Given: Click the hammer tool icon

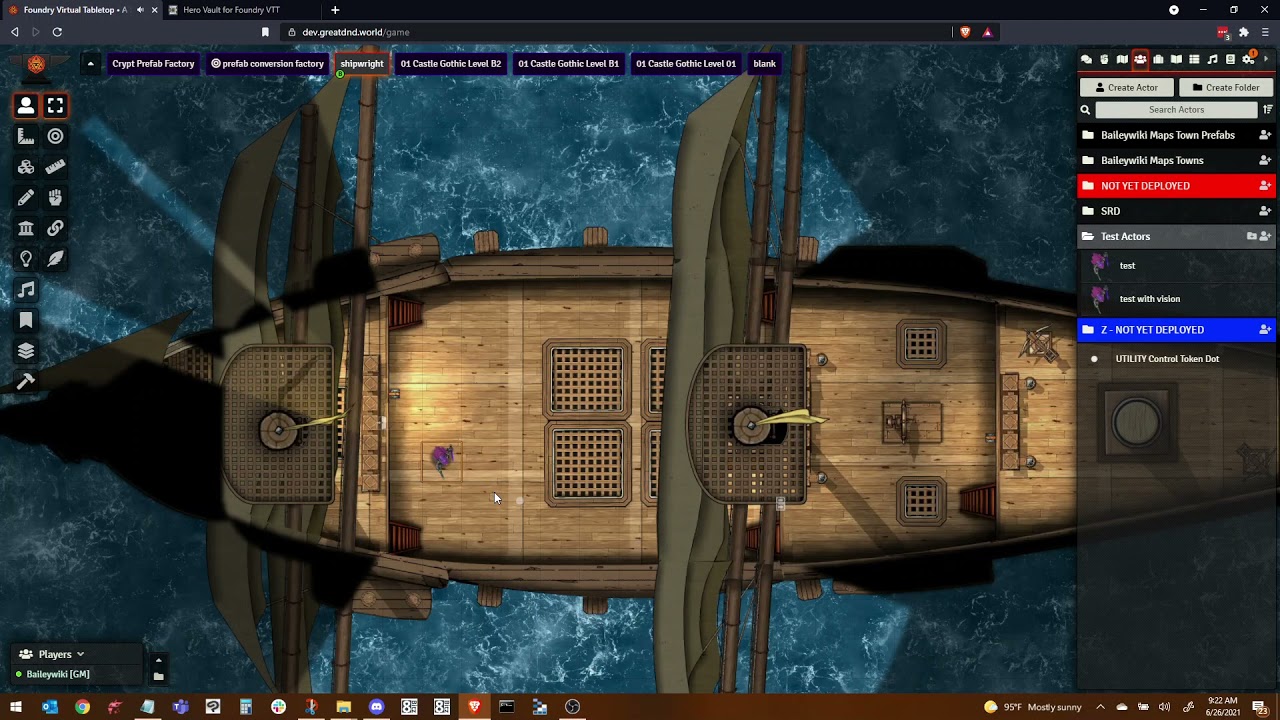Looking at the screenshot, I should tap(26, 382).
